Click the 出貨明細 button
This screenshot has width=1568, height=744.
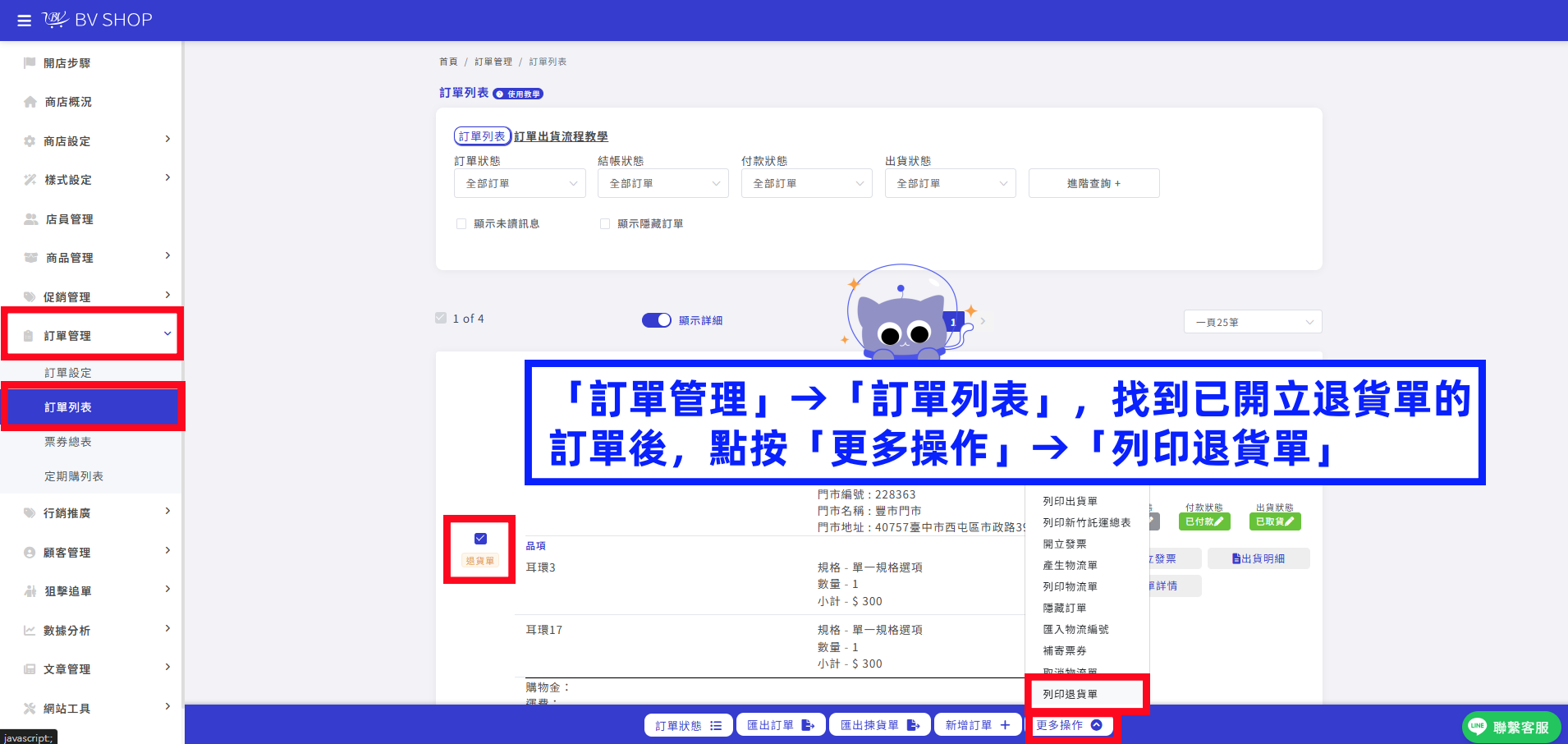(x=1259, y=558)
